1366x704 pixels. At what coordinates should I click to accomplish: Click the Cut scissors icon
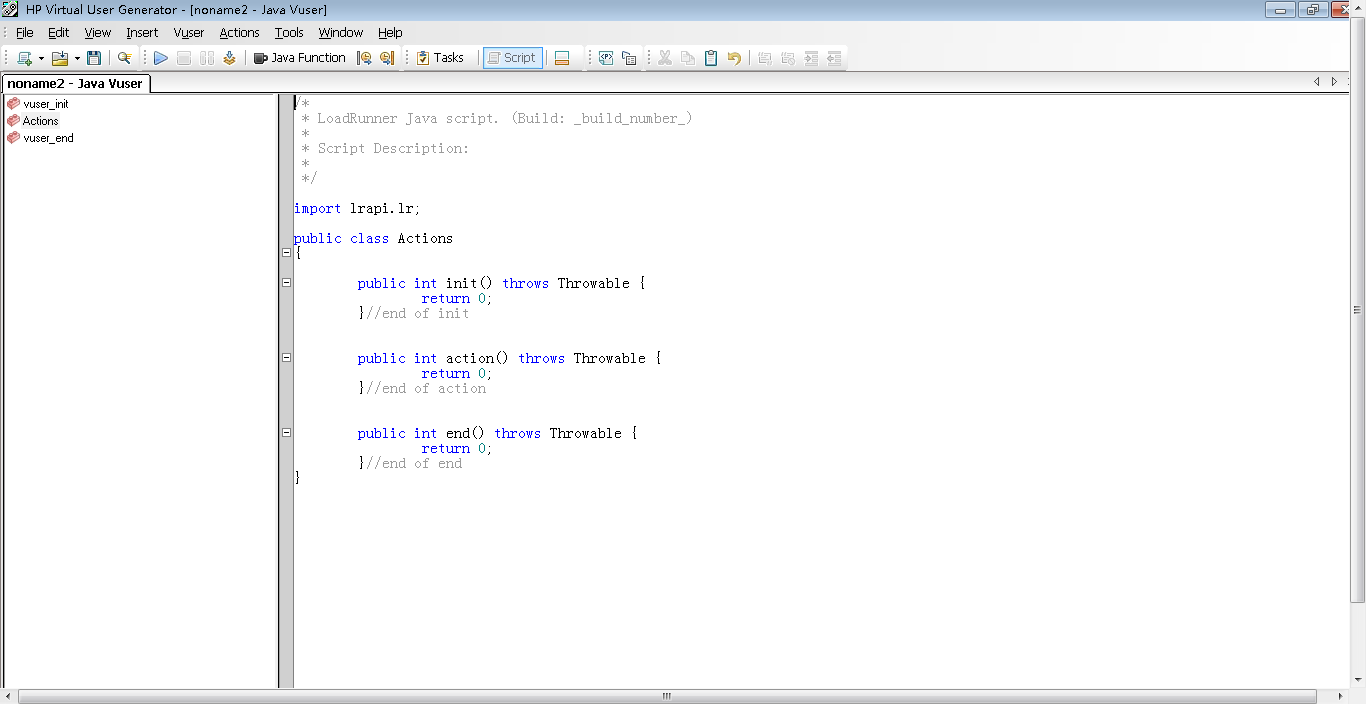tap(665, 58)
